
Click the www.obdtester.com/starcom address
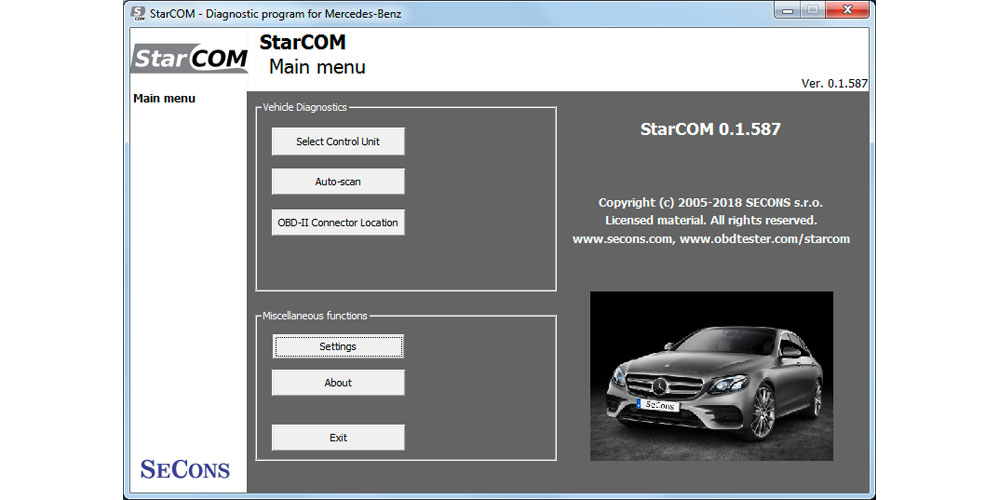point(765,239)
